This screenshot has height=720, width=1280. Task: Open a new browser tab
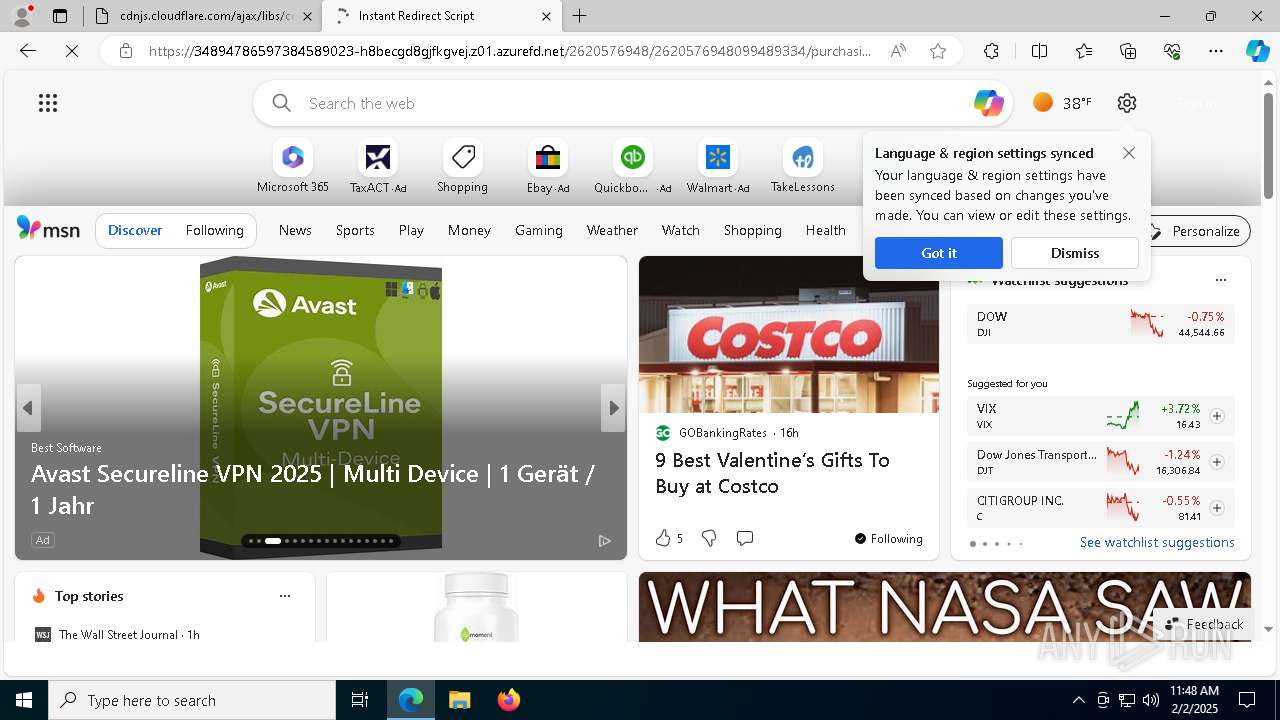(x=580, y=16)
